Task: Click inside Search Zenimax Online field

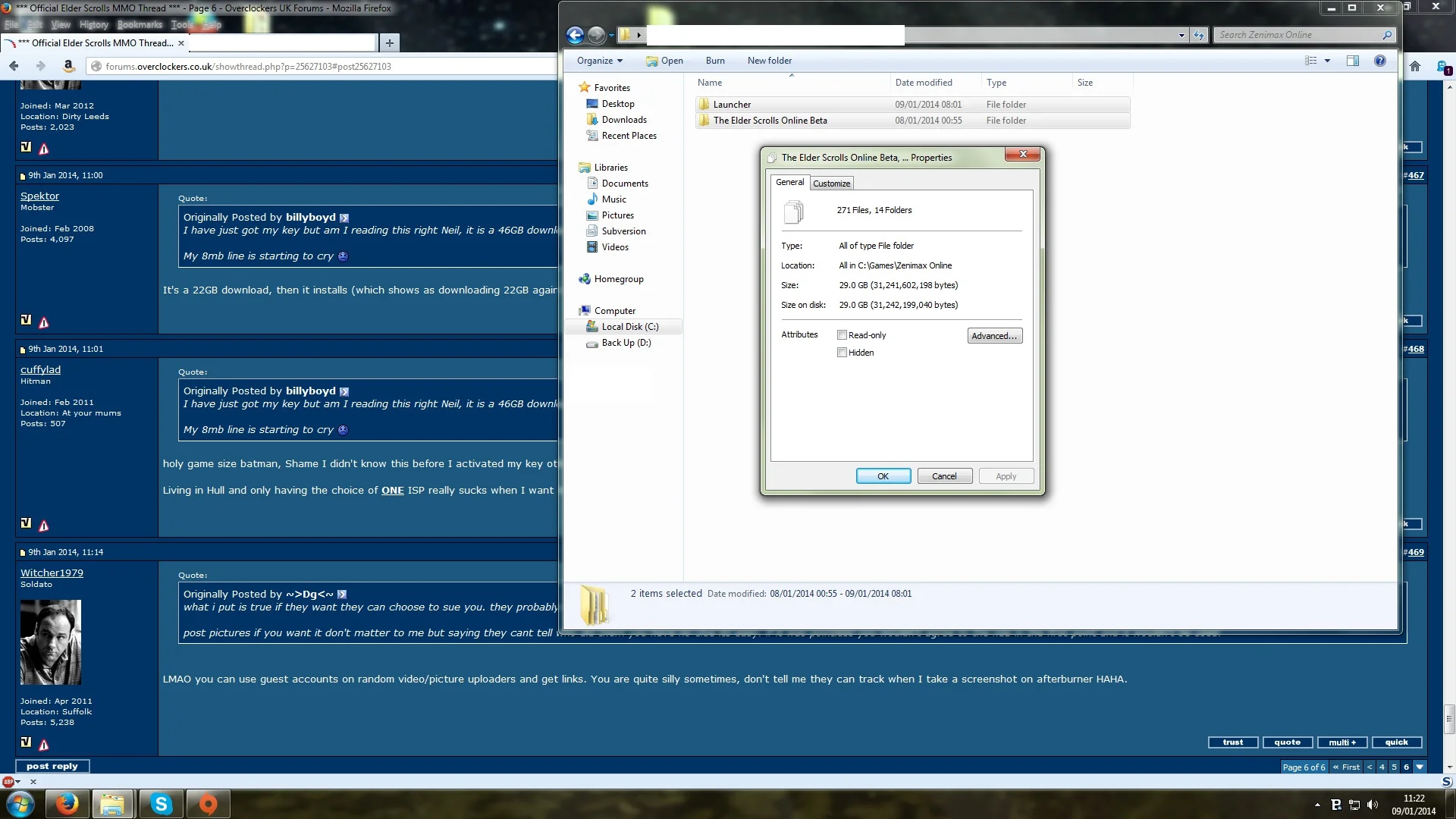Action: pos(1298,35)
